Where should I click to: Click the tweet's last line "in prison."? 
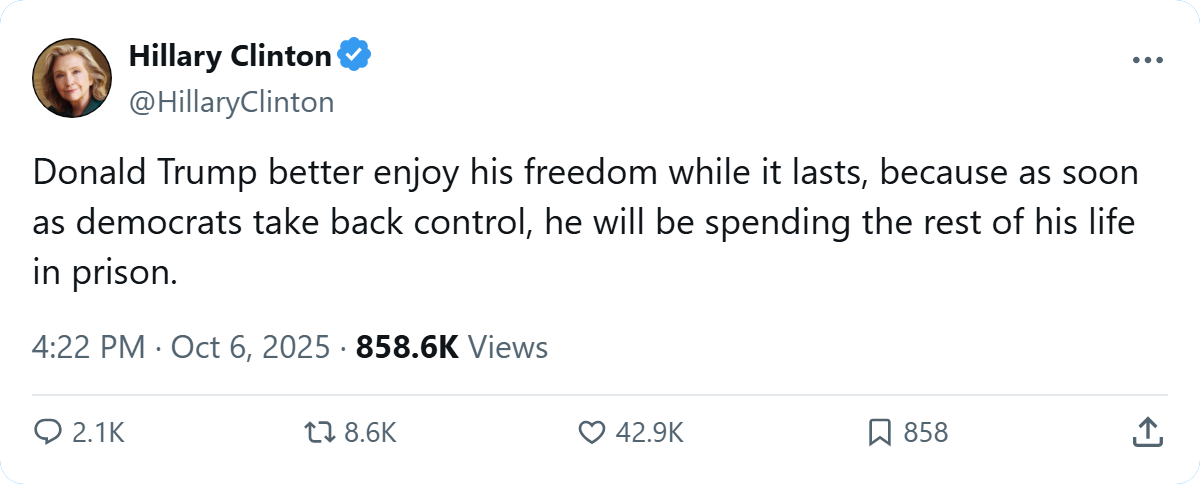pyautogui.click(x=104, y=272)
